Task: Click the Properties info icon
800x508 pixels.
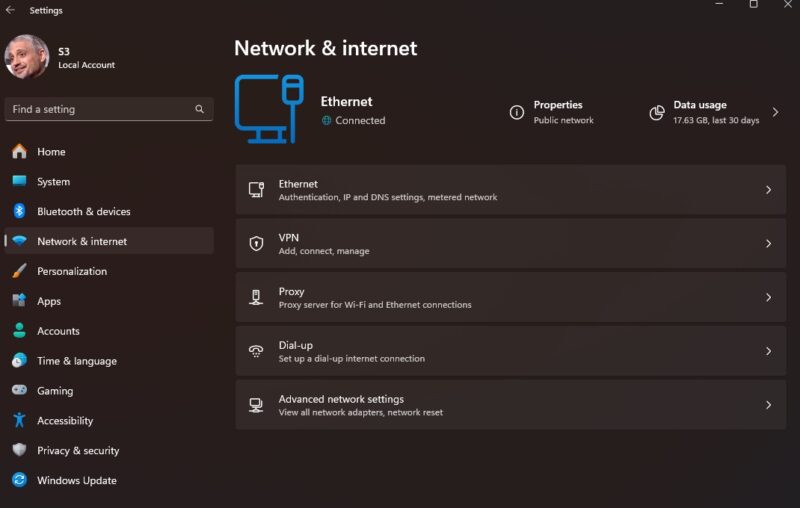Action: click(517, 112)
